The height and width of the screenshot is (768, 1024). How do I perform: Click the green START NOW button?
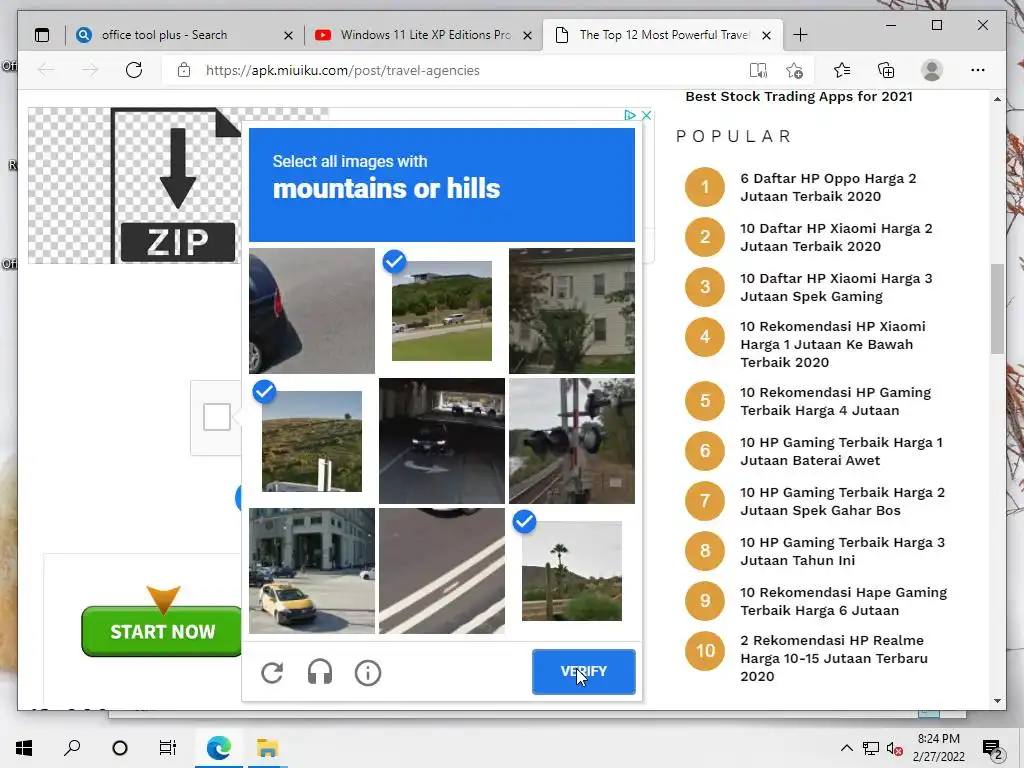coord(162,632)
